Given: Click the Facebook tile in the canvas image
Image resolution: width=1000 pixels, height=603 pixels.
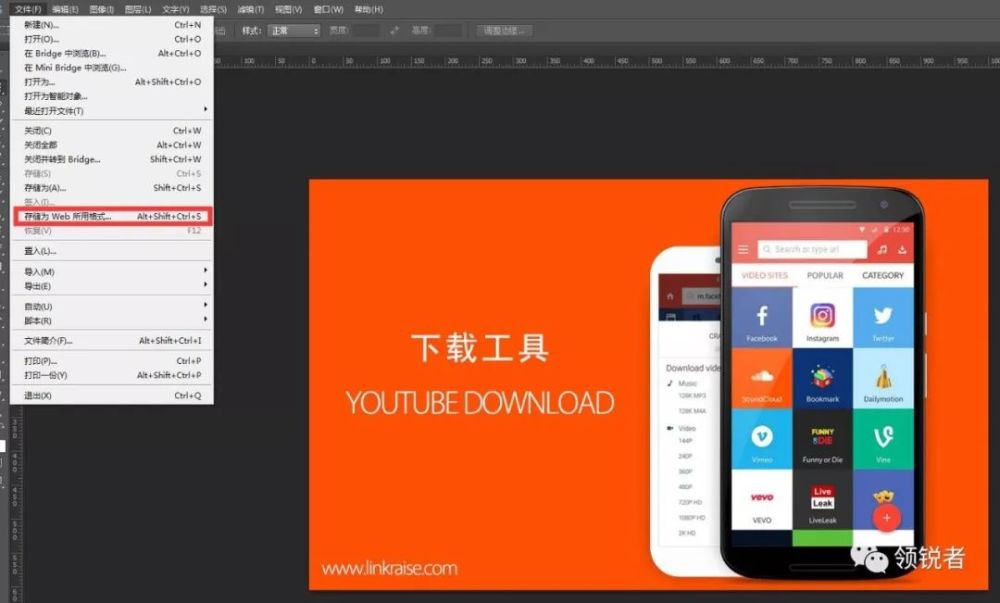Looking at the screenshot, I should (761, 318).
